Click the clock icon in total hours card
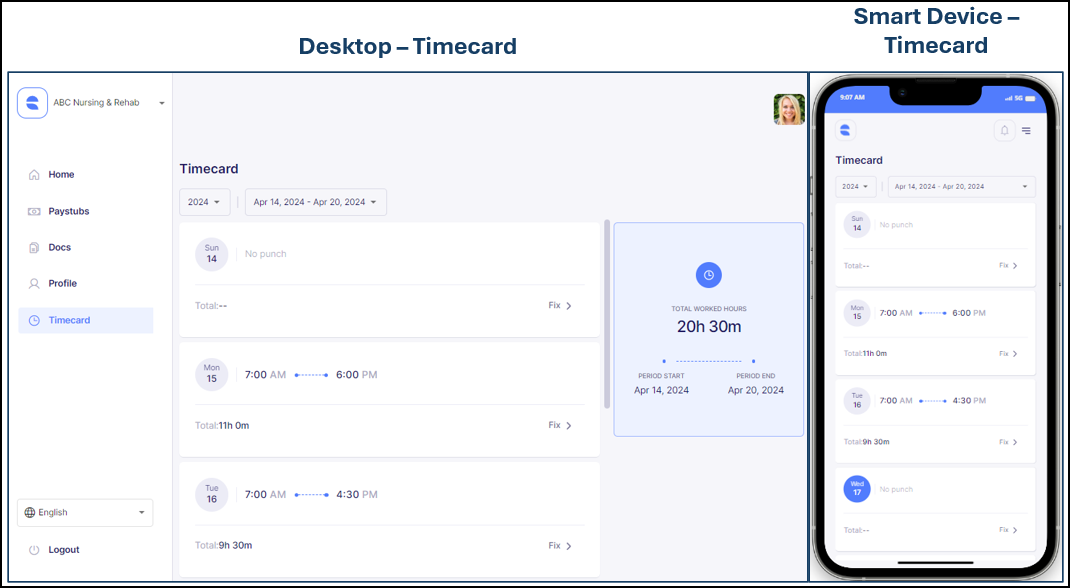1070x588 pixels. click(x=708, y=275)
